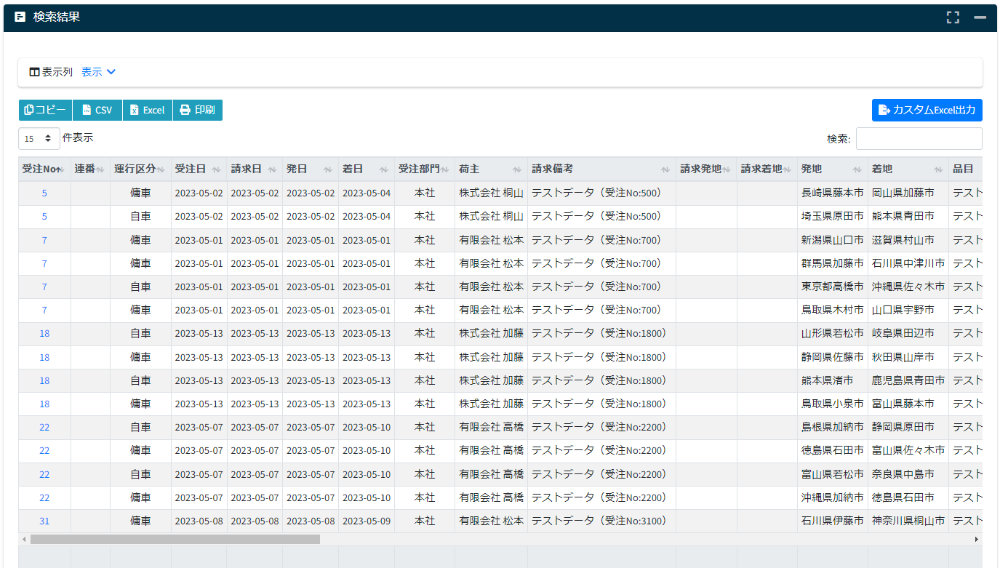
Task: Click the コピー (copy) button
Action: click(45, 110)
